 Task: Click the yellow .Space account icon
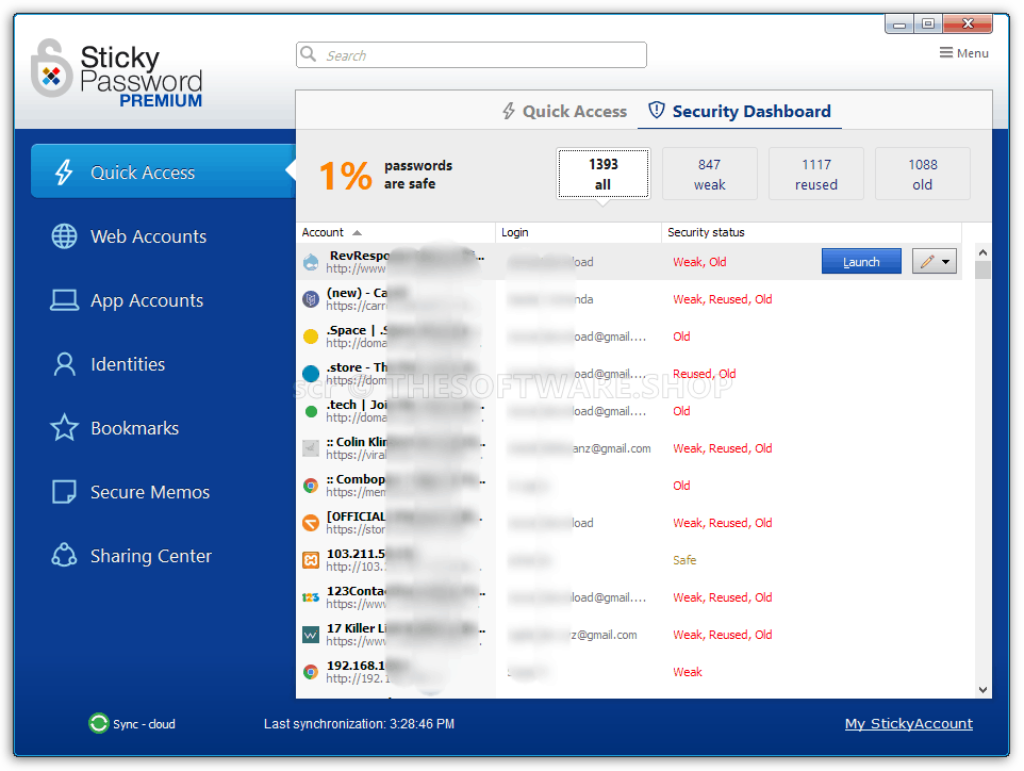(x=311, y=337)
